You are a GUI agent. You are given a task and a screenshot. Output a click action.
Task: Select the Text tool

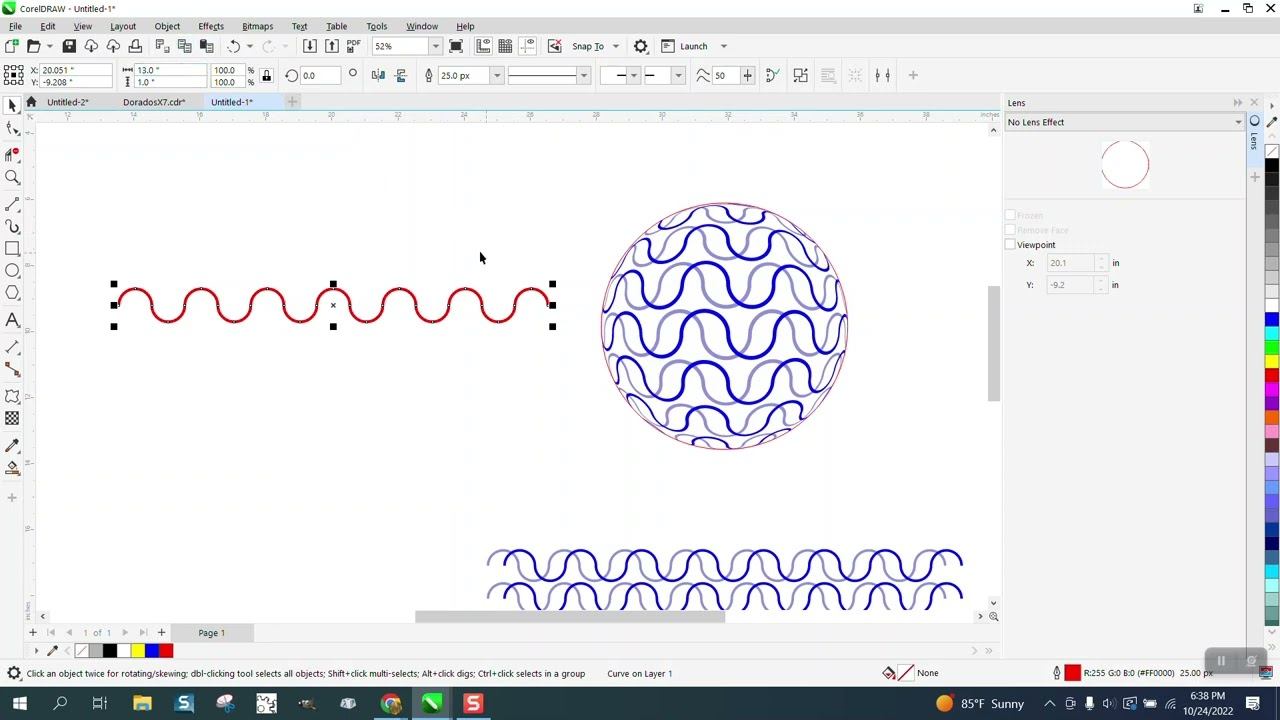[12, 320]
